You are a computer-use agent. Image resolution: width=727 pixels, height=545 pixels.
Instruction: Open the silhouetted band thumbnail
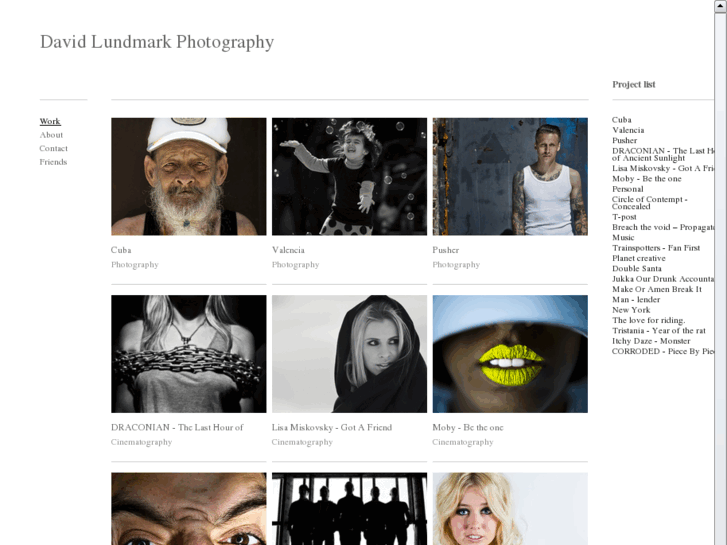[x=349, y=509]
